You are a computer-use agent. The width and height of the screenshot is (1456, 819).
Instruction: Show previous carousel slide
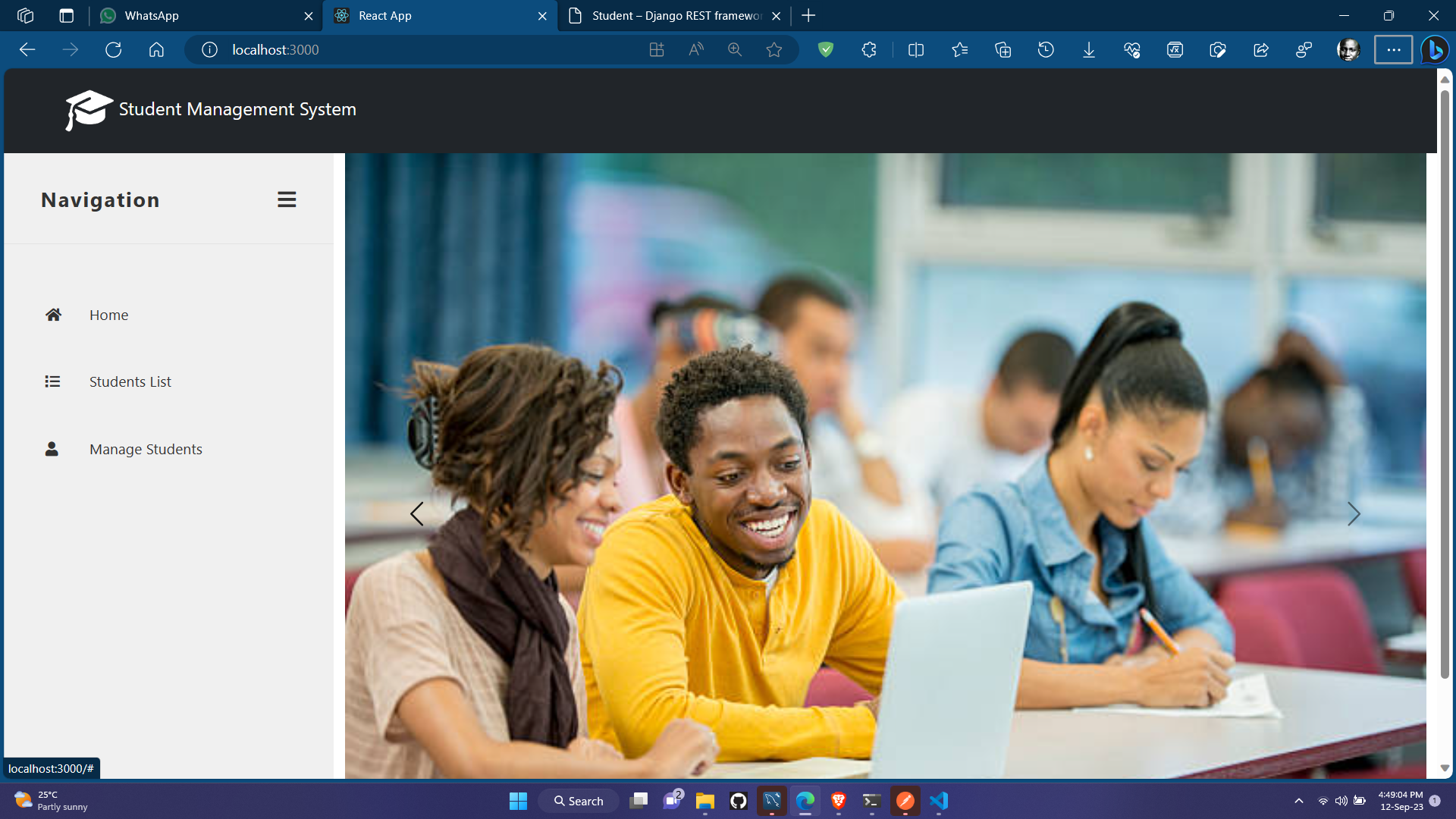pos(416,514)
